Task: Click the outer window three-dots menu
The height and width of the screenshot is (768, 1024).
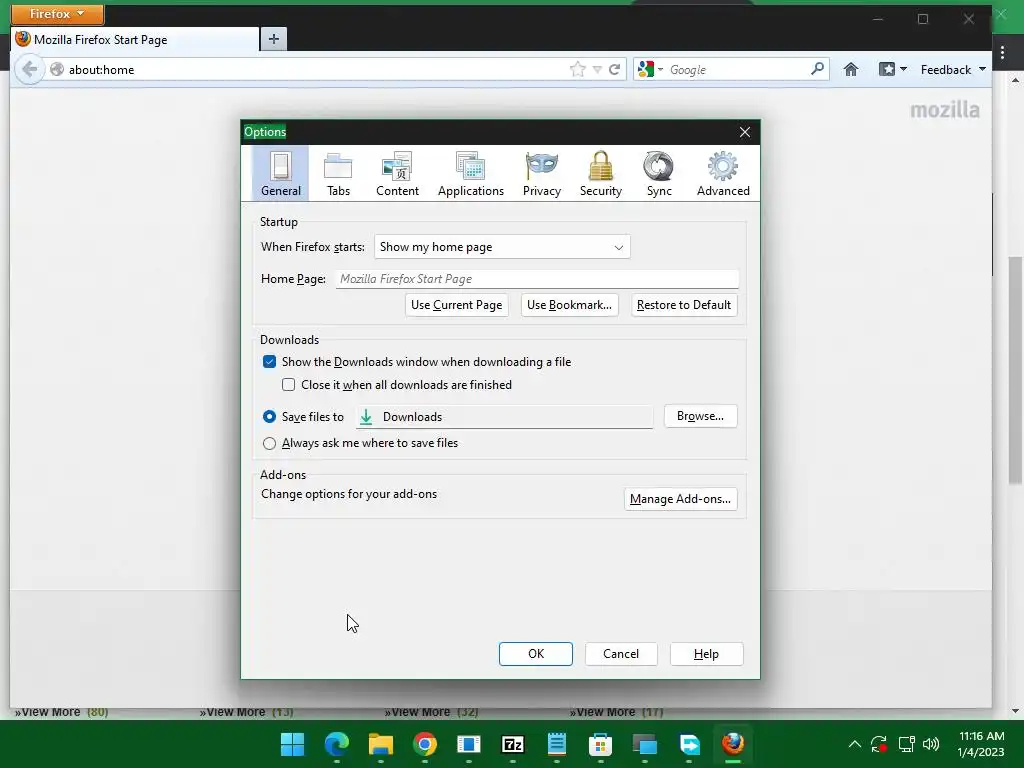Action: coord(1002,53)
